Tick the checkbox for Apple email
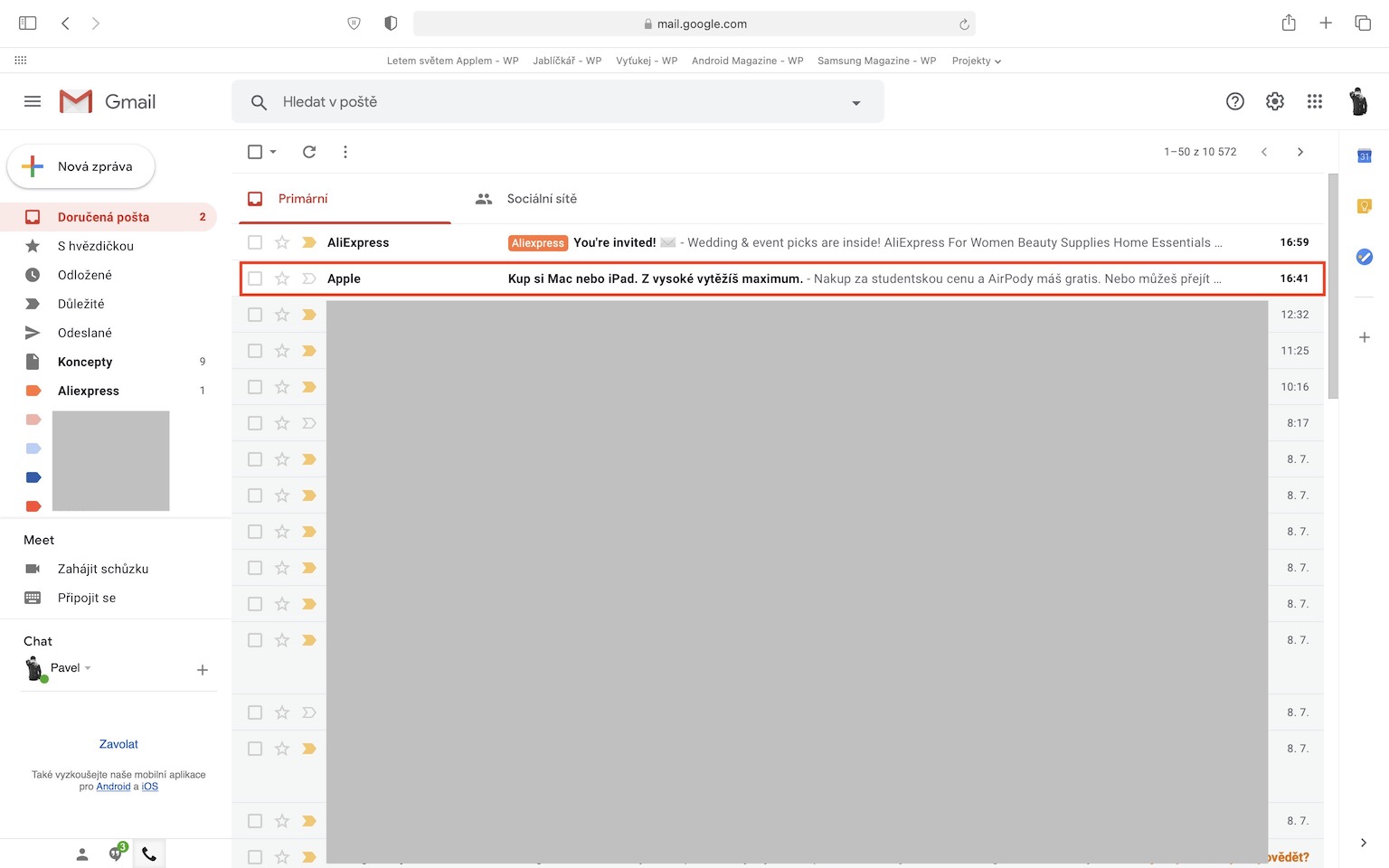 [x=255, y=278]
